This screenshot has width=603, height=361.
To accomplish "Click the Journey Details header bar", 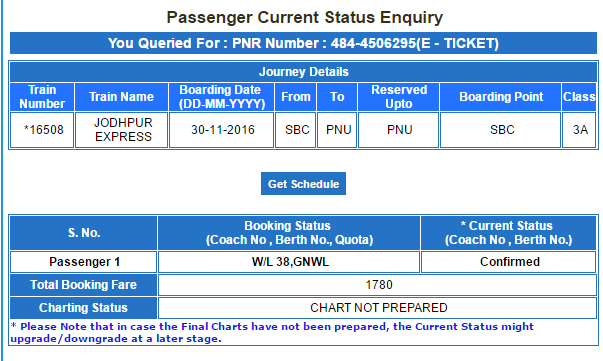I will point(303,72).
